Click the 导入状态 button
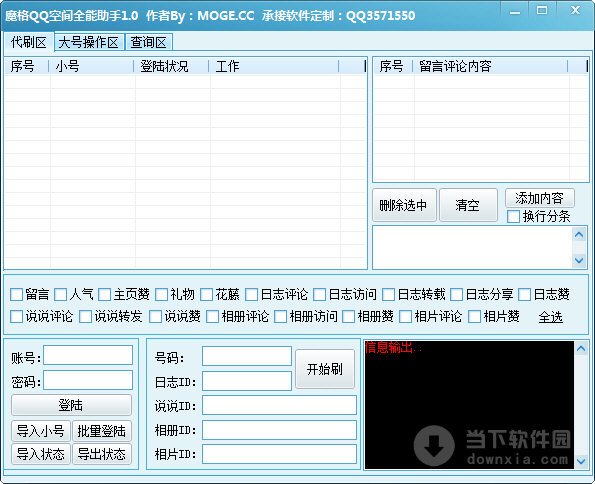This screenshot has height=484, width=595. (41, 454)
